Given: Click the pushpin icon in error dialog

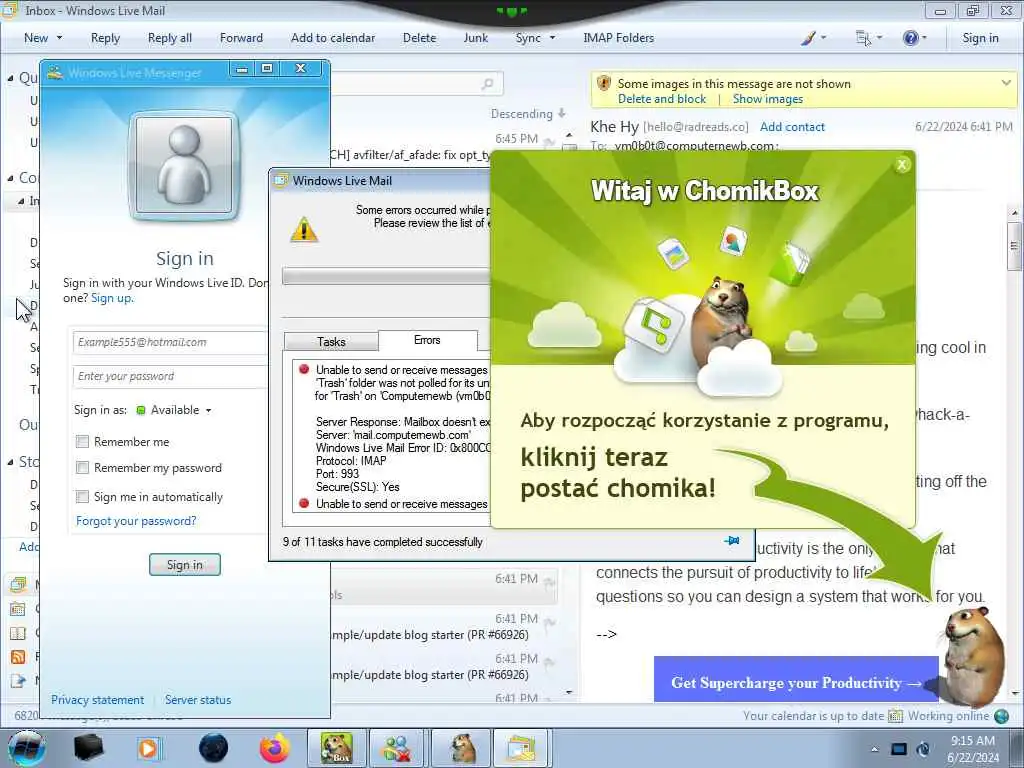Looking at the screenshot, I should tap(732, 541).
